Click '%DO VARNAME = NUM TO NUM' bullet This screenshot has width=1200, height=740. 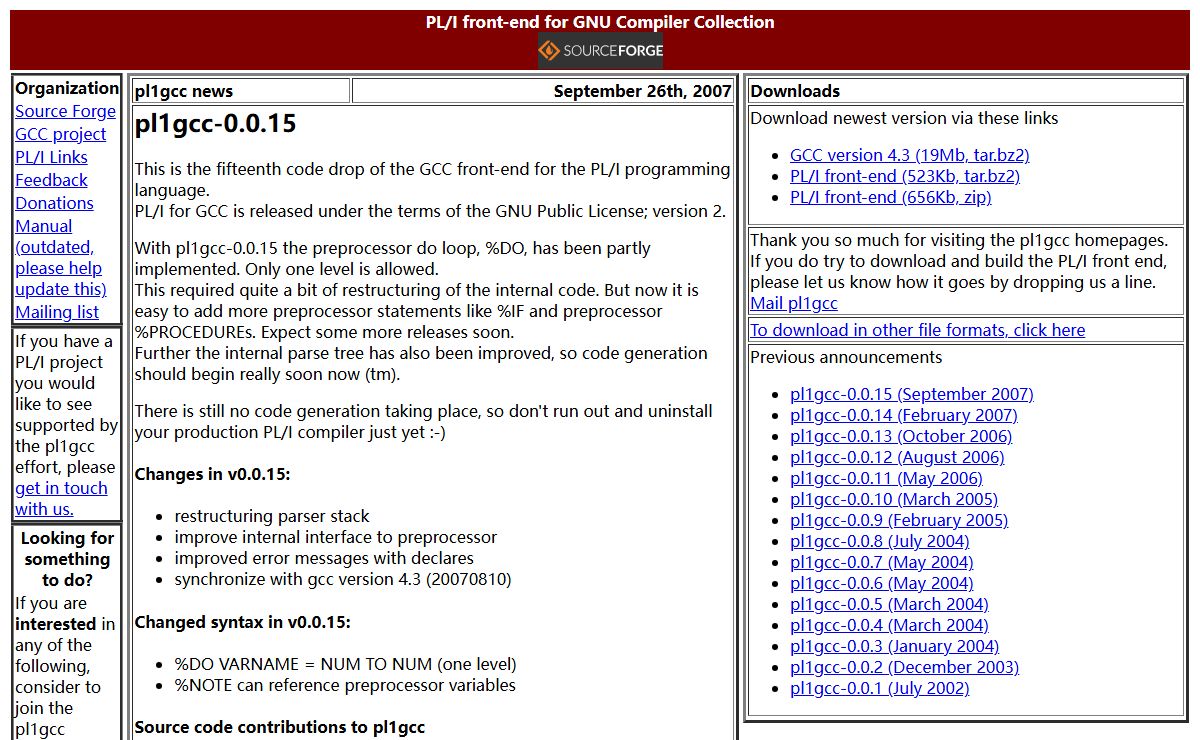pyautogui.click(x=345, y=664)
